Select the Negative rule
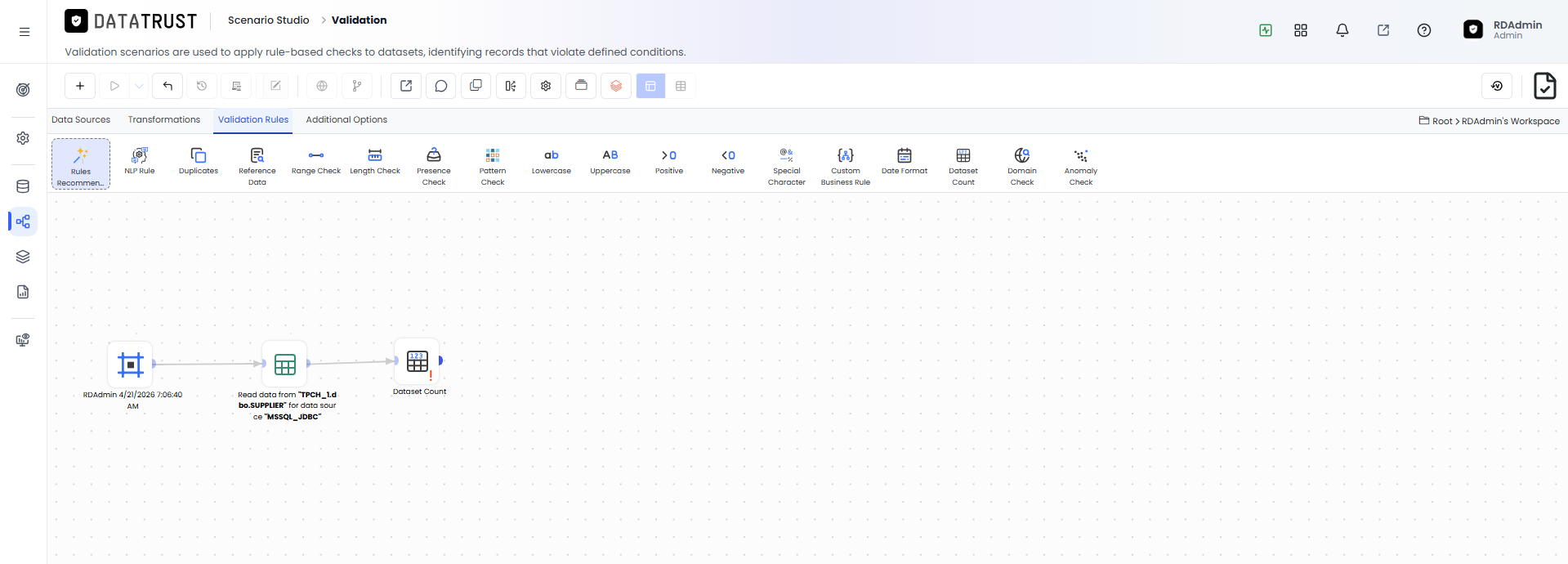The height and width of the screenshot is (564, 1568). point(728,161)
